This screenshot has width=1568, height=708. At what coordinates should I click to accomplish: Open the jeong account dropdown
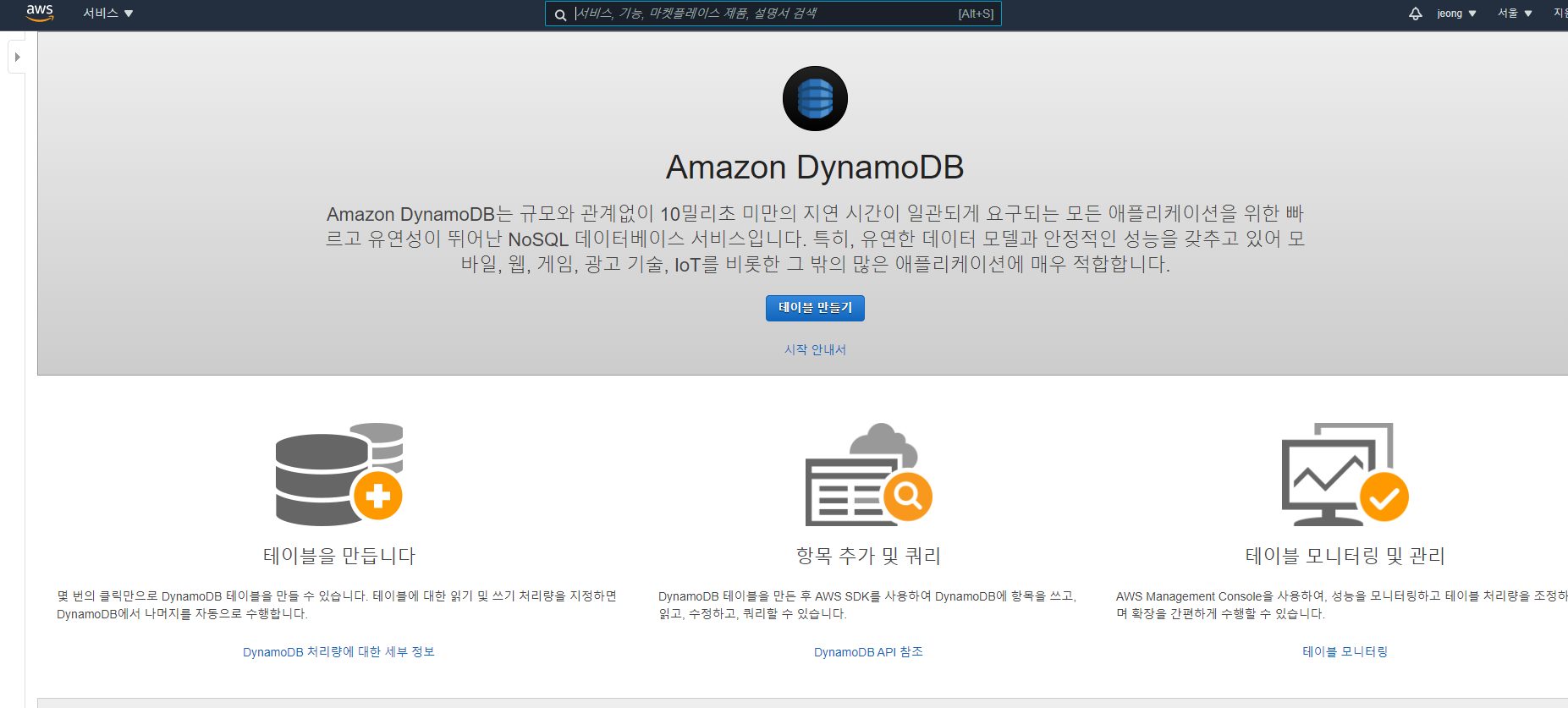[1456, 14]
